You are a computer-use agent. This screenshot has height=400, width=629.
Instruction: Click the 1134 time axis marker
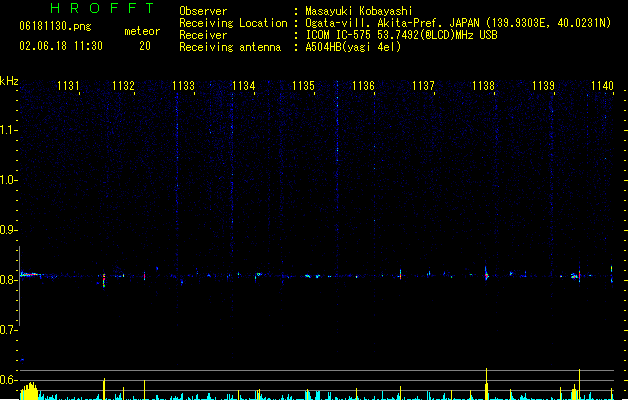[x=243, y=86]
